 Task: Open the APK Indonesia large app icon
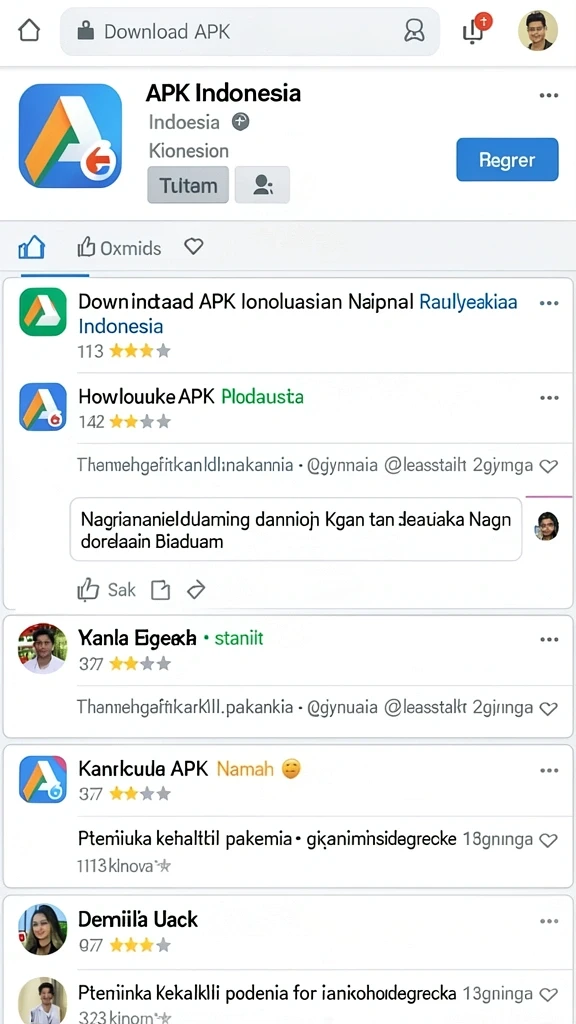tap(71, 135)
